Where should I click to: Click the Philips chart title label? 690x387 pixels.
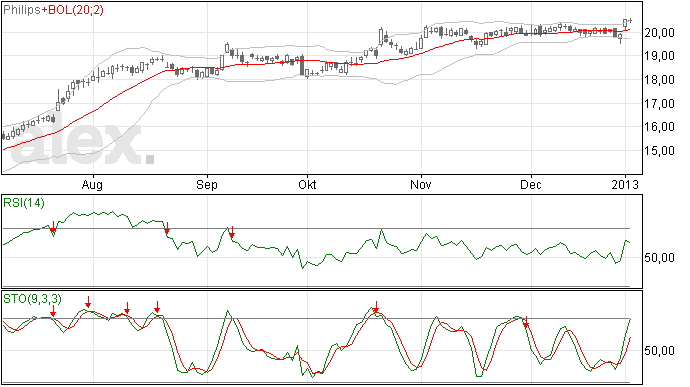click(22, 10)
